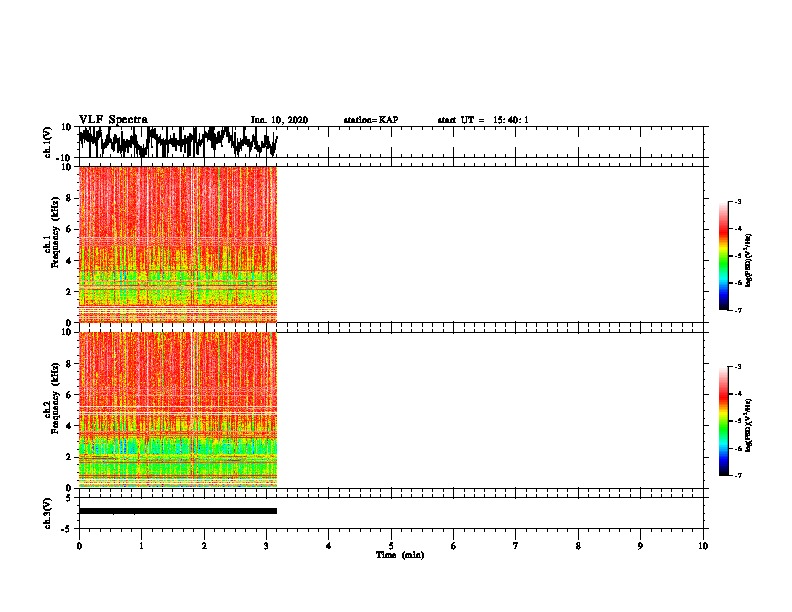This screenshot has width=792, height=612.
Task: Click the 'ch.1(V)' axis label
Action: point(48,142)
